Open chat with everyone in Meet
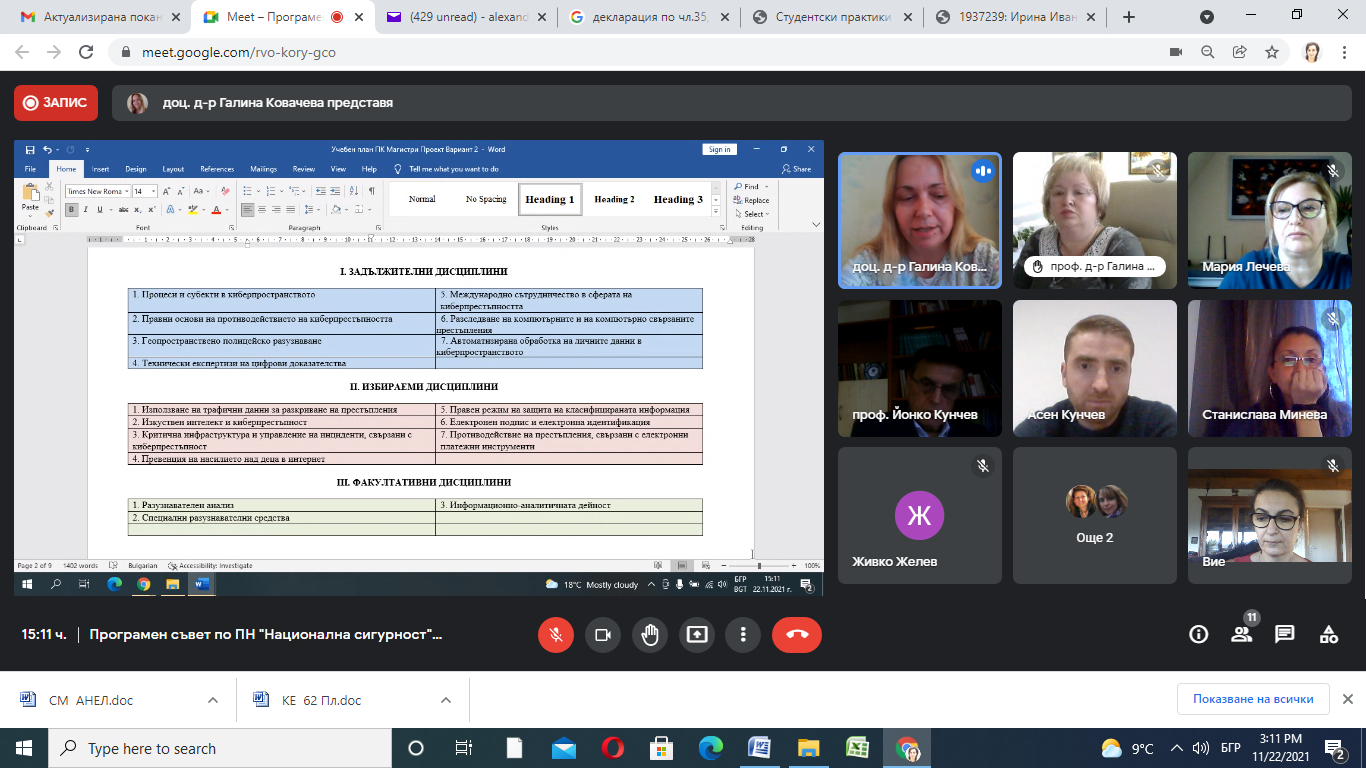The width and height of the screenshot is (1366, 768). [x=1285, y=634]
